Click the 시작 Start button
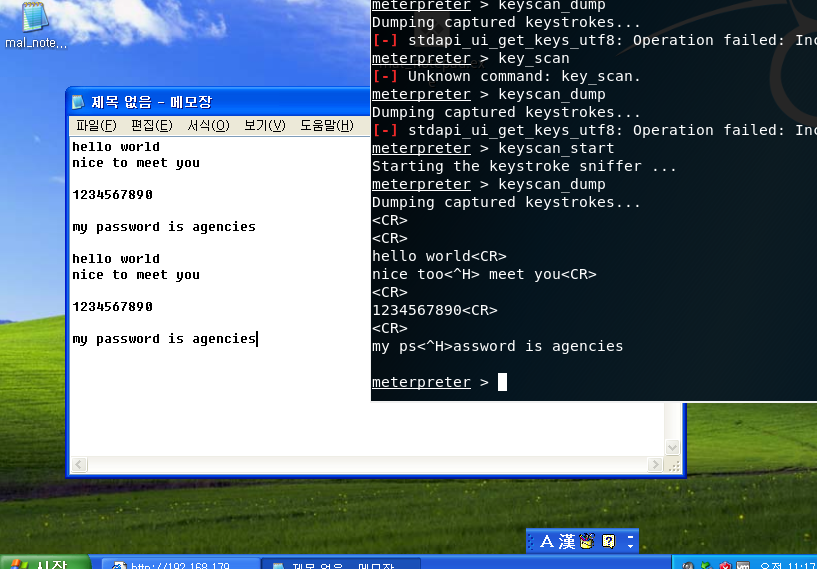 coord(46,564)
